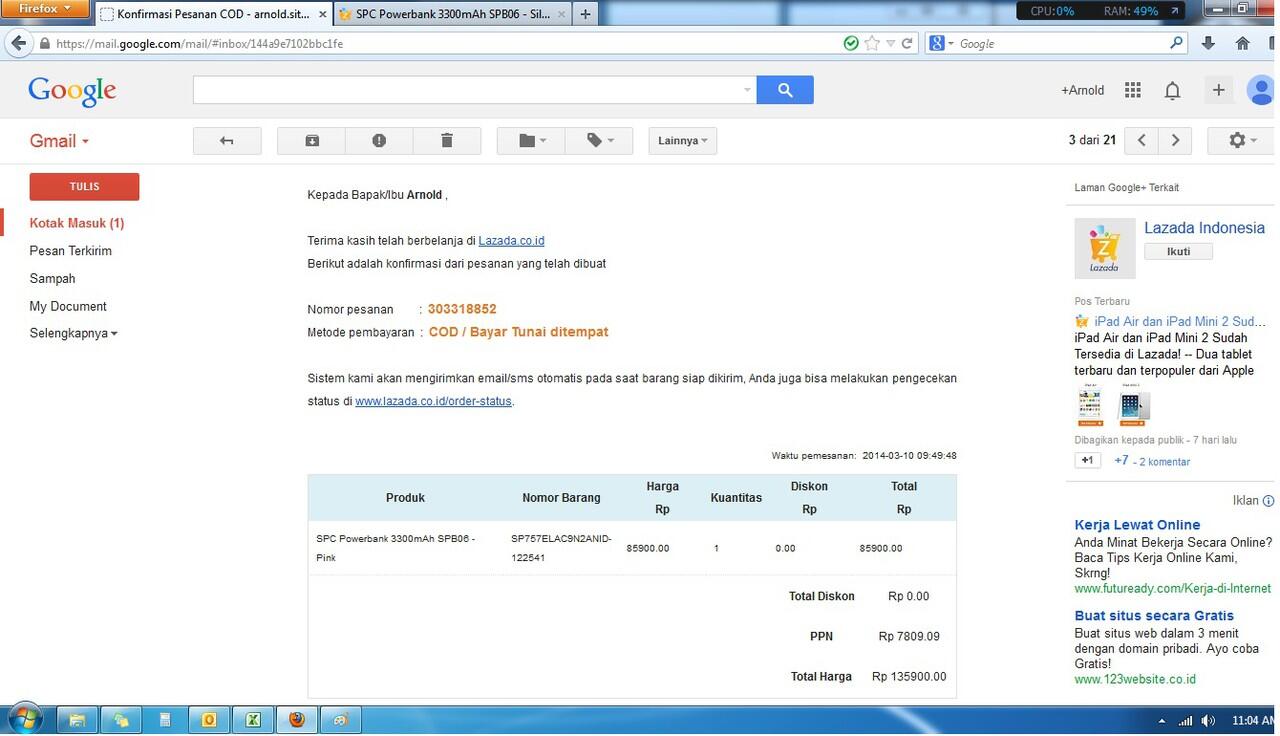The height and width of the screenshot is (736, 1280).
Task: Reload the page with the refresh icon
Action: [x=907, y=44]
